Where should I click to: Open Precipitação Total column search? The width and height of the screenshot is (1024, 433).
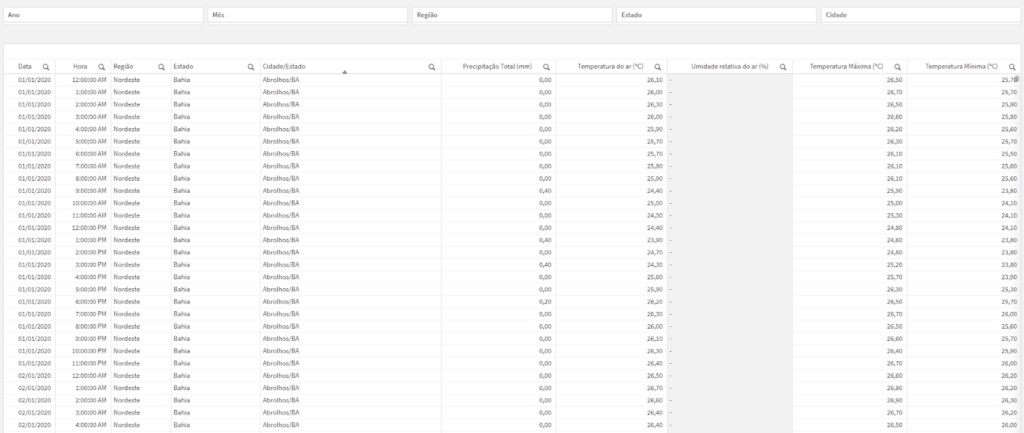(x=546, y=67)
